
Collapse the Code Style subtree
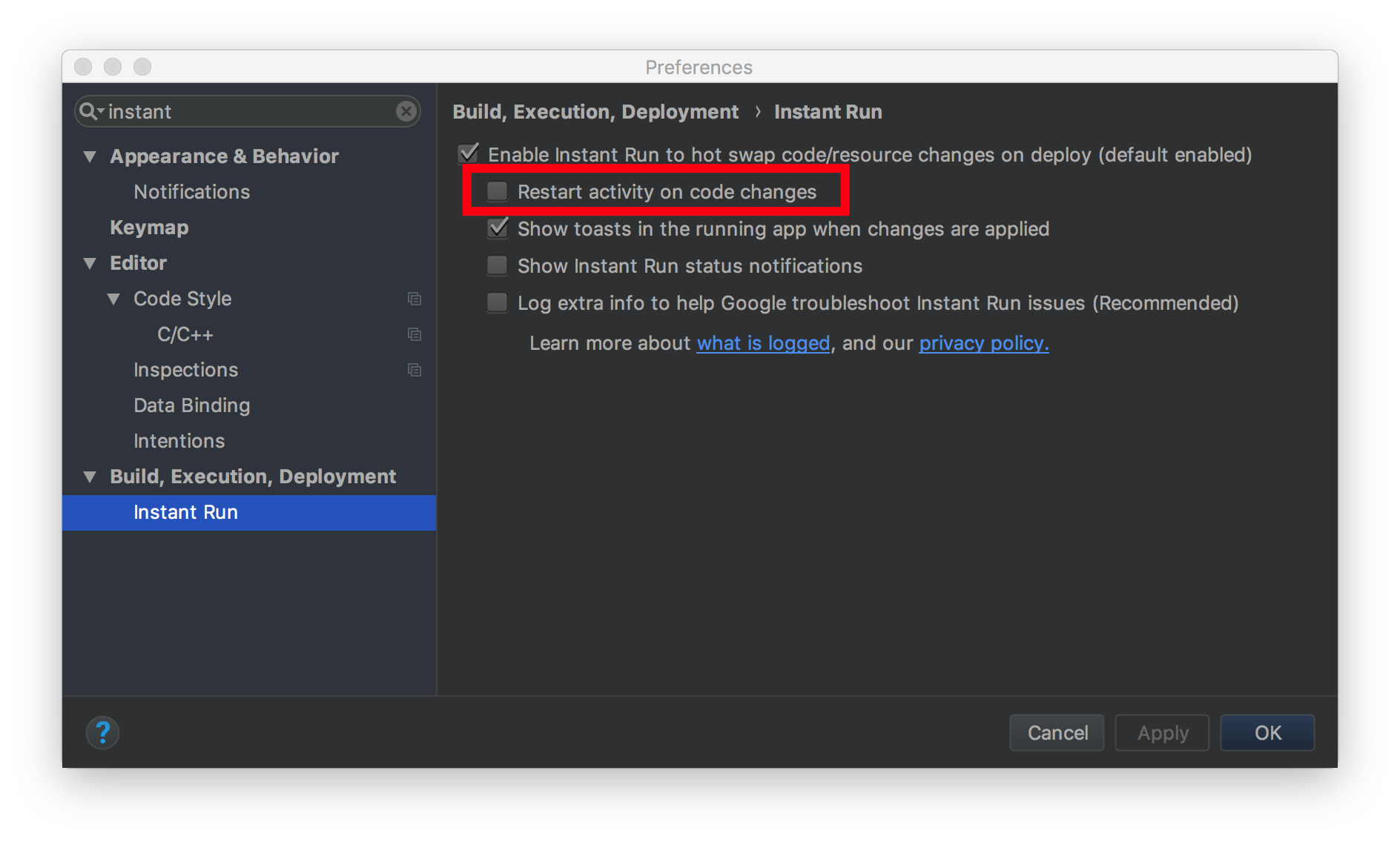113,299
